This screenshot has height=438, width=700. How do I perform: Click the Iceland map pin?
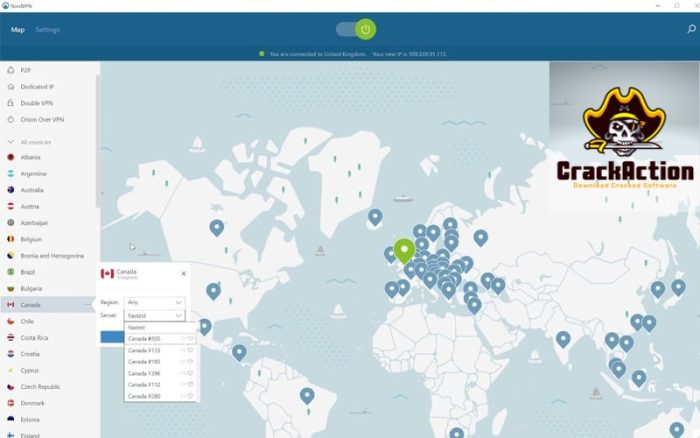(375, 217)
